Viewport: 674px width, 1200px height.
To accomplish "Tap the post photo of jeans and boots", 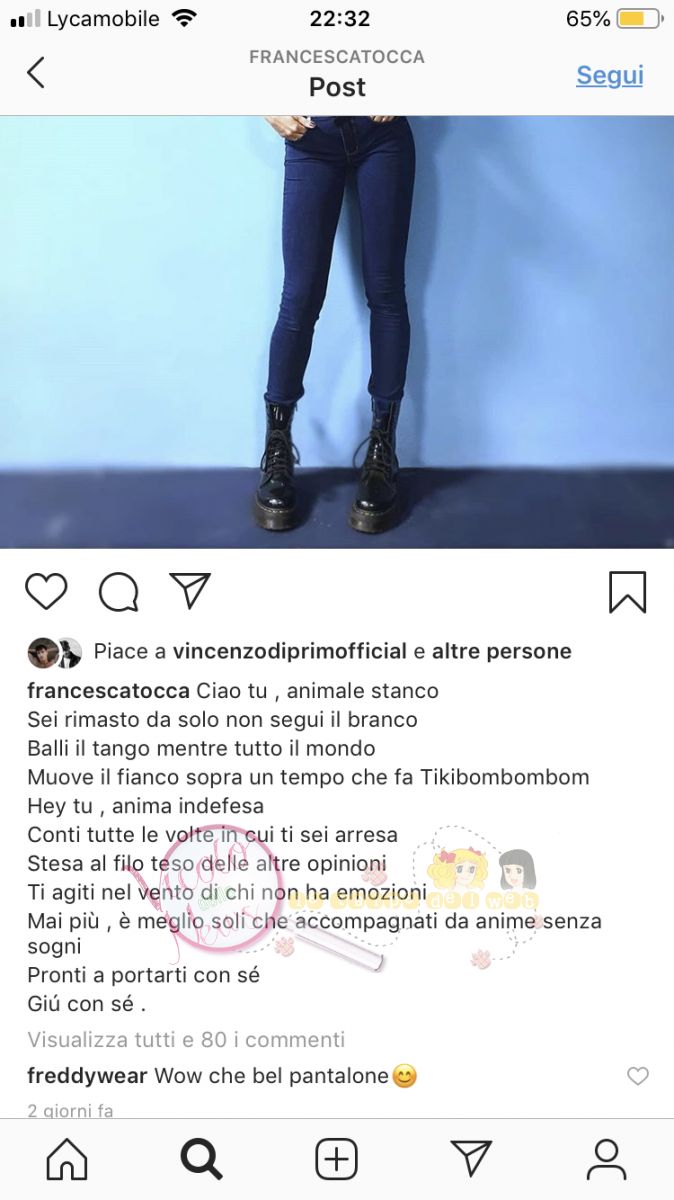I will coord(337,332).
